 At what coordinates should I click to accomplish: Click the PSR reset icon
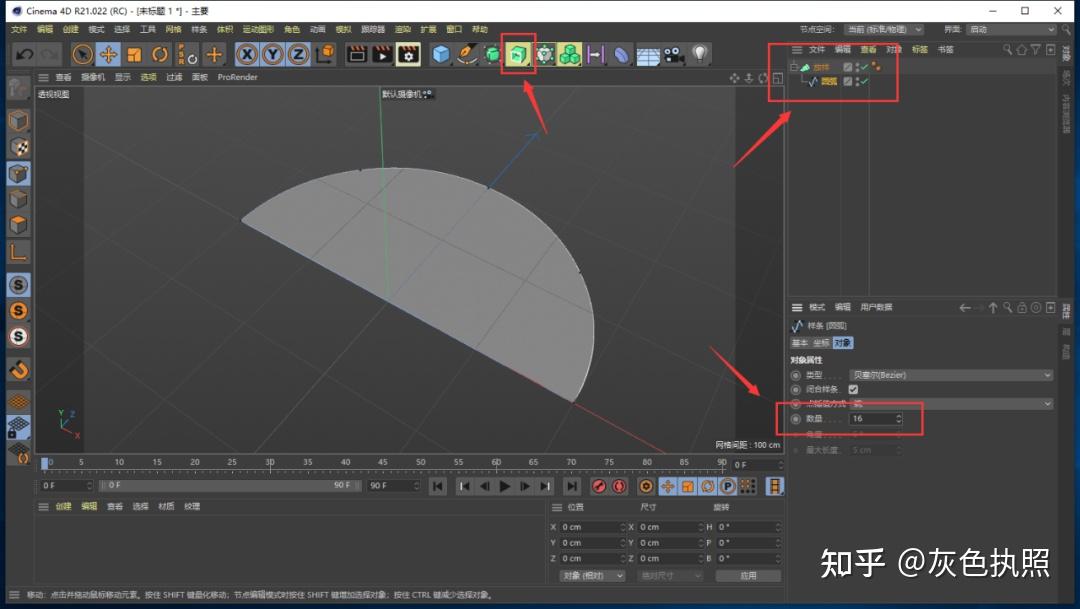click(186, 54)
